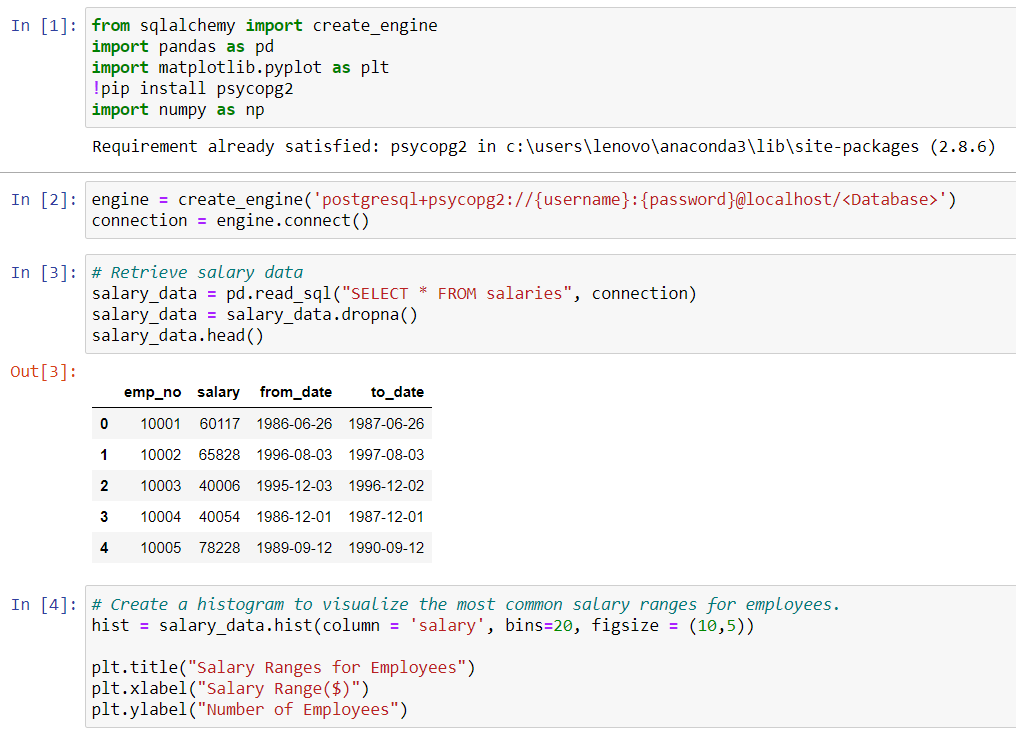This screenshot has height=733, width=1016.
Task: Select the 'In [2]:' prompt label
Action: coord(44,200)
